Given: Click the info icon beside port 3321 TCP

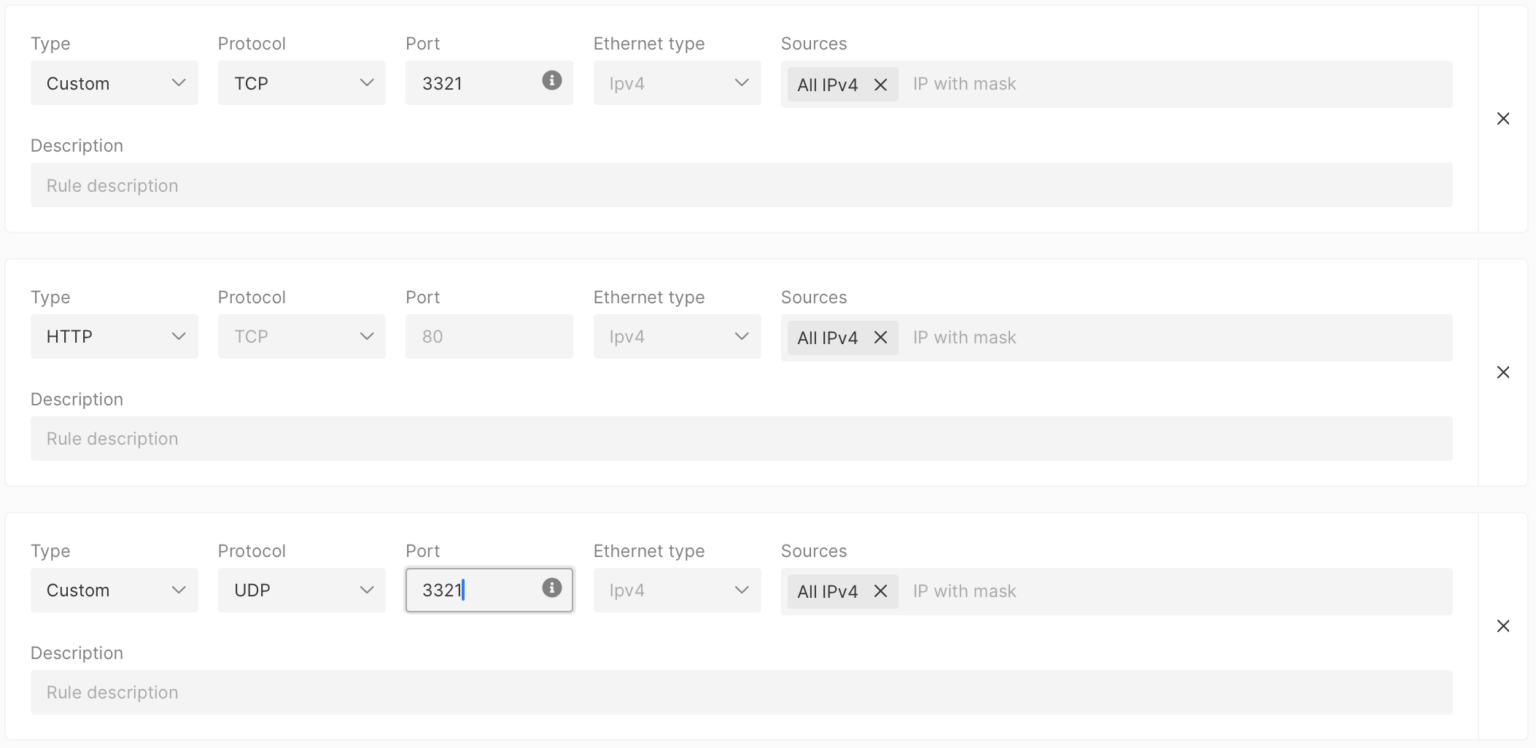Looking at the screenshot, I should click(551, 81).
